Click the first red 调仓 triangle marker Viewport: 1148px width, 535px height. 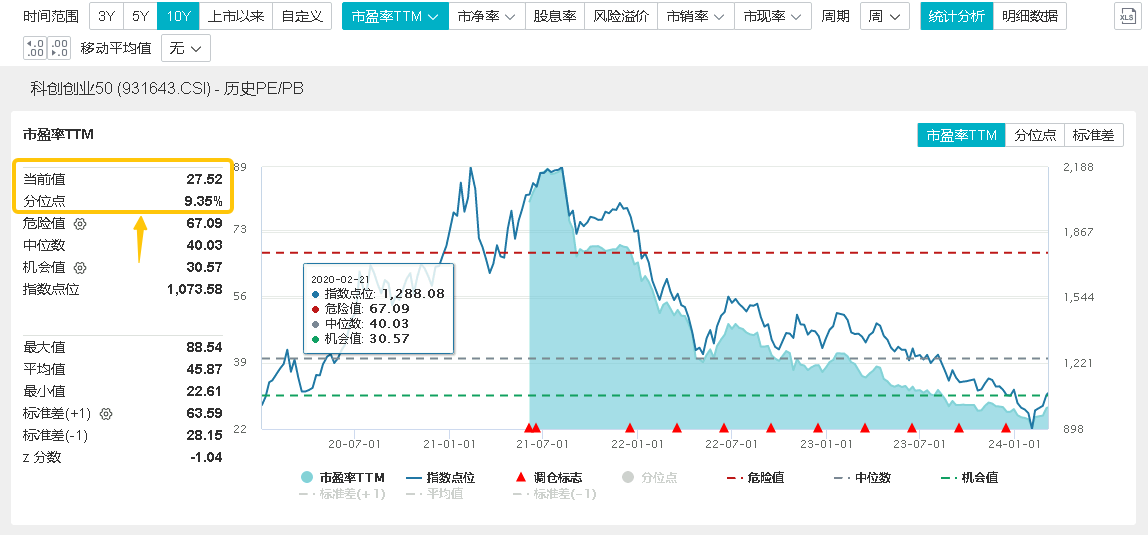point(528,428)
